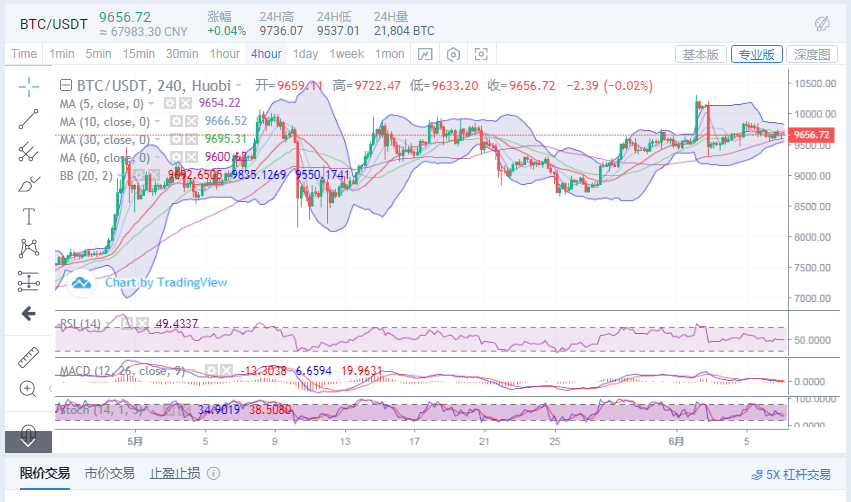The height and width of the screenshot is (502, 851).
Task: Open the indicators chart icon
Action: [425, 54]
